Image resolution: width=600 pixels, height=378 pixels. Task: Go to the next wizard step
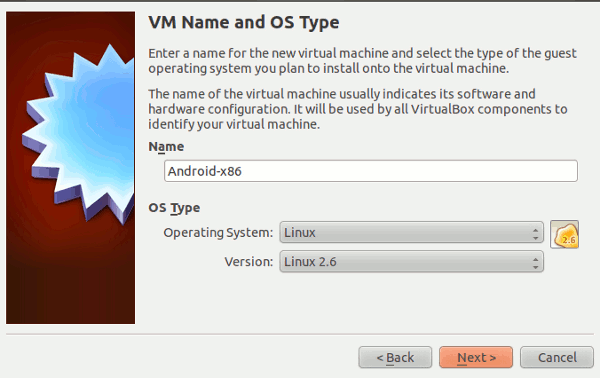click(476, 357)
